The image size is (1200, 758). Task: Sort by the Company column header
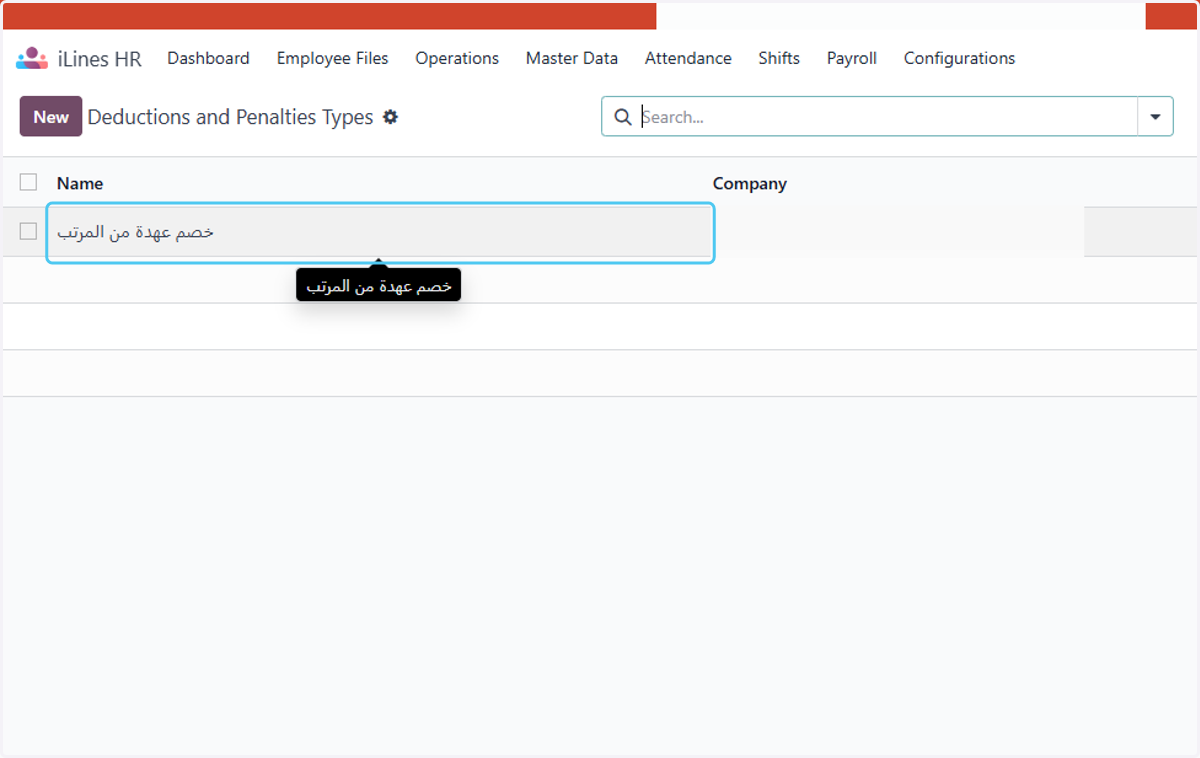click(x=750, y=183)
